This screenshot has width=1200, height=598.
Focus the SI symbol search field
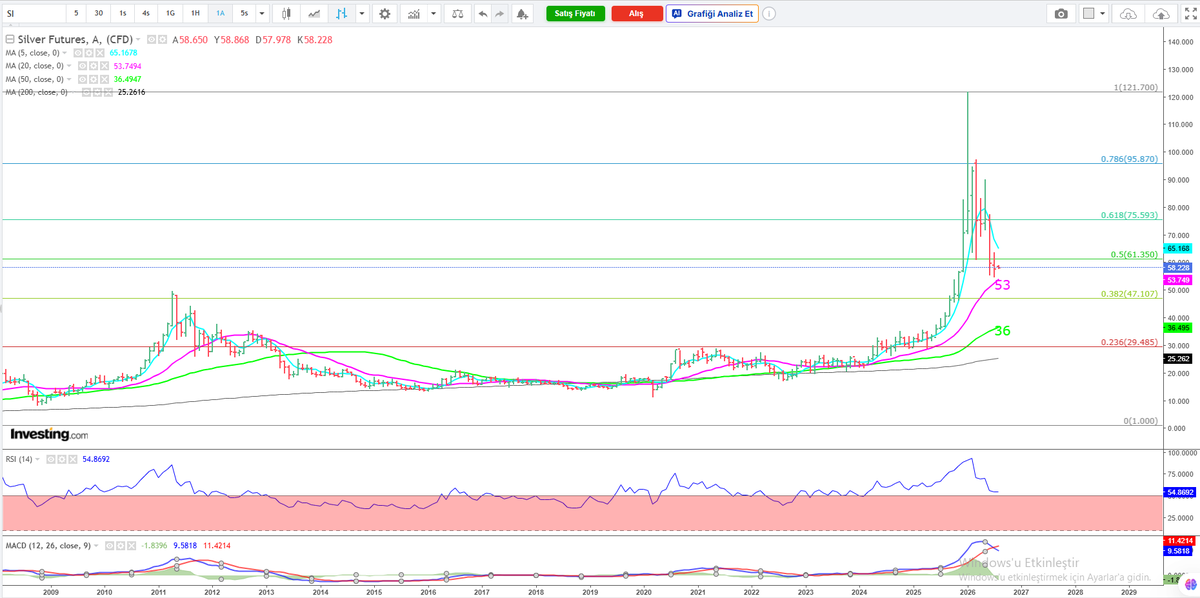click(x=33, y=14)
